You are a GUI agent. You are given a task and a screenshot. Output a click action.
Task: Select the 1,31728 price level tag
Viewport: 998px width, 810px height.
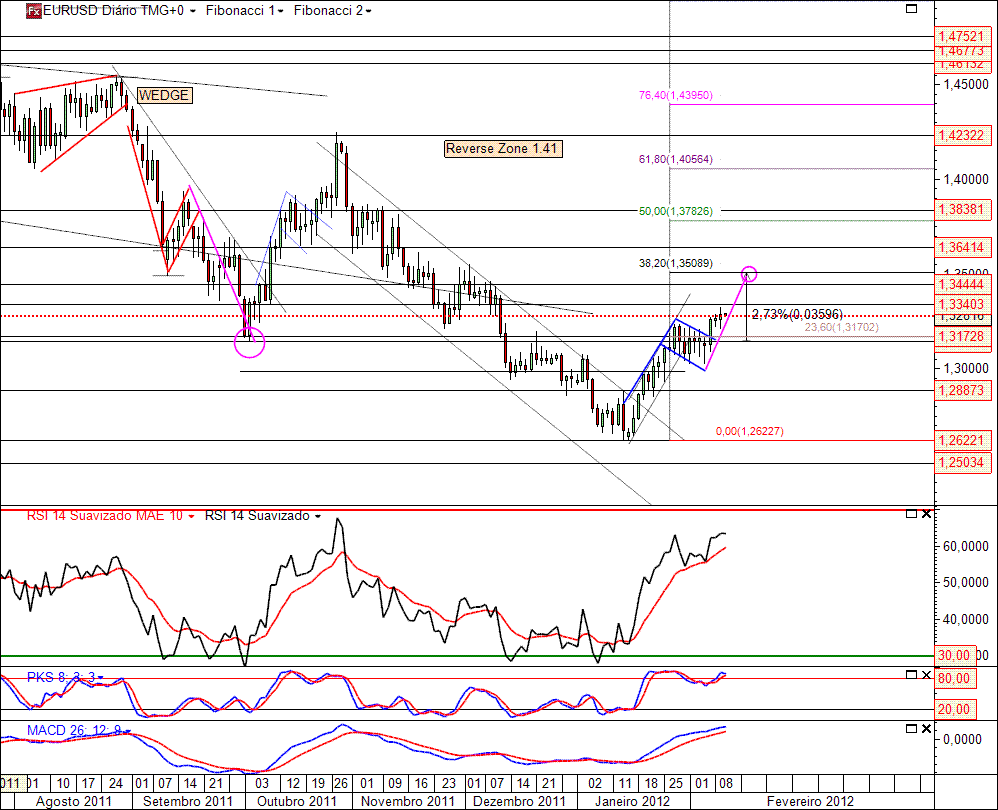tap(962, 337)
